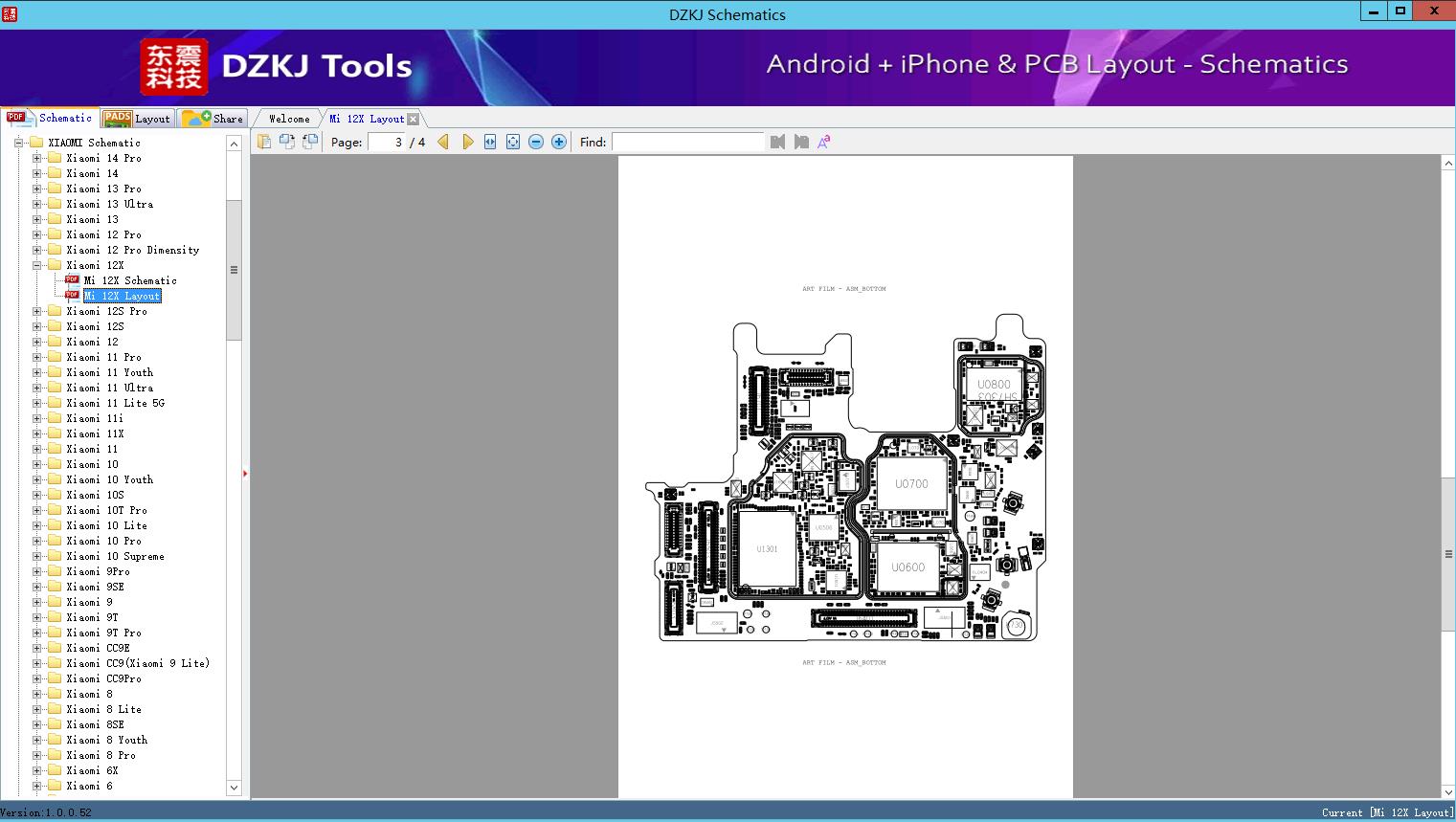Viewport: 1456px width, 822px height.
Task: Select the Xiaomi 14 tree item
Action: pyautogui.click(x=92, y=173)
